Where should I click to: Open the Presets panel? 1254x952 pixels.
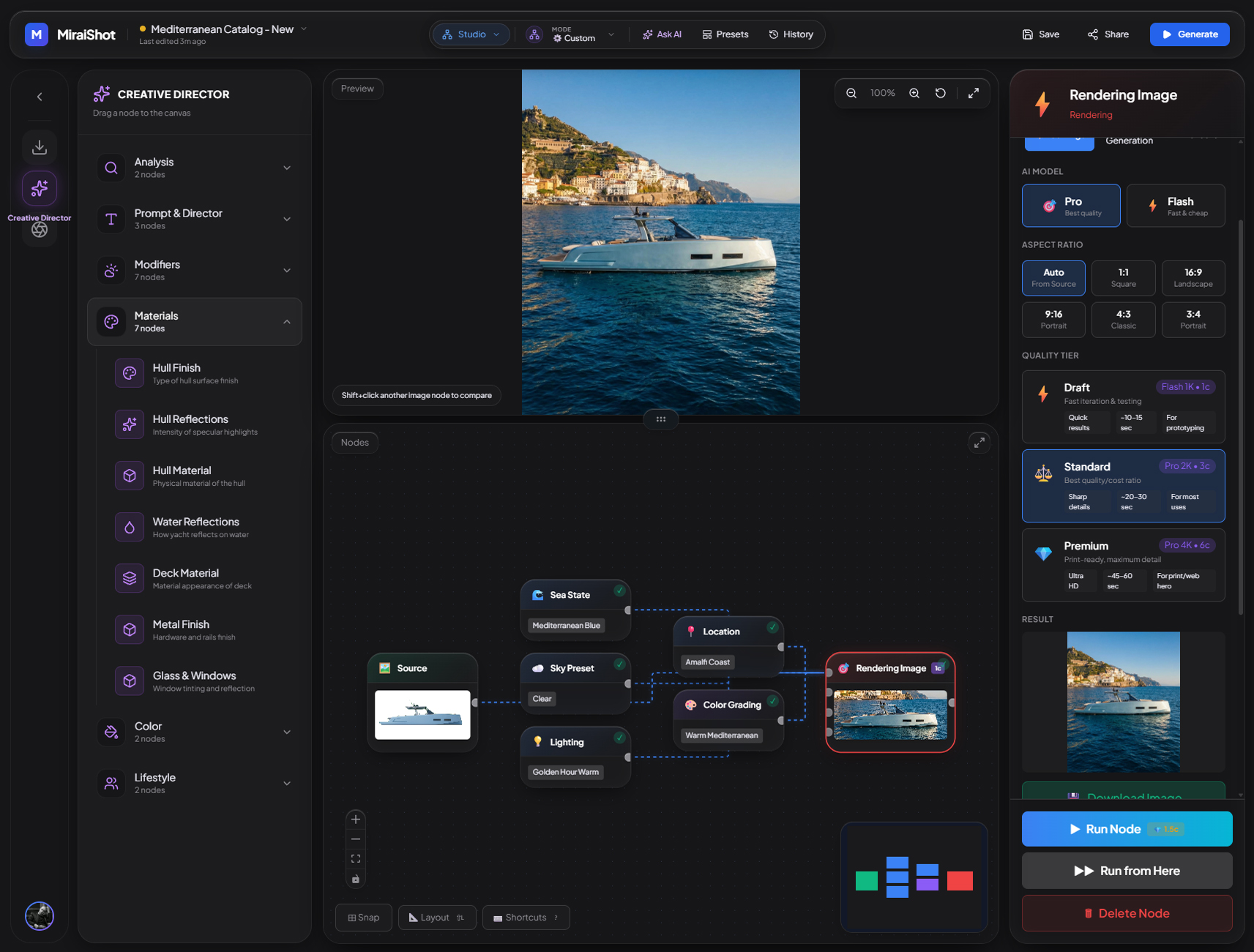pyautogui.click(x=724, y=34)
